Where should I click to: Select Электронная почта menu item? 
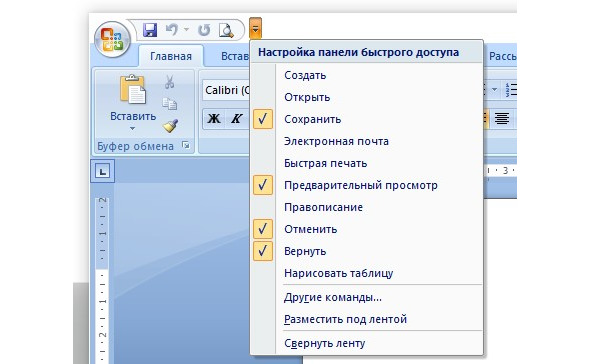point(367,141)
